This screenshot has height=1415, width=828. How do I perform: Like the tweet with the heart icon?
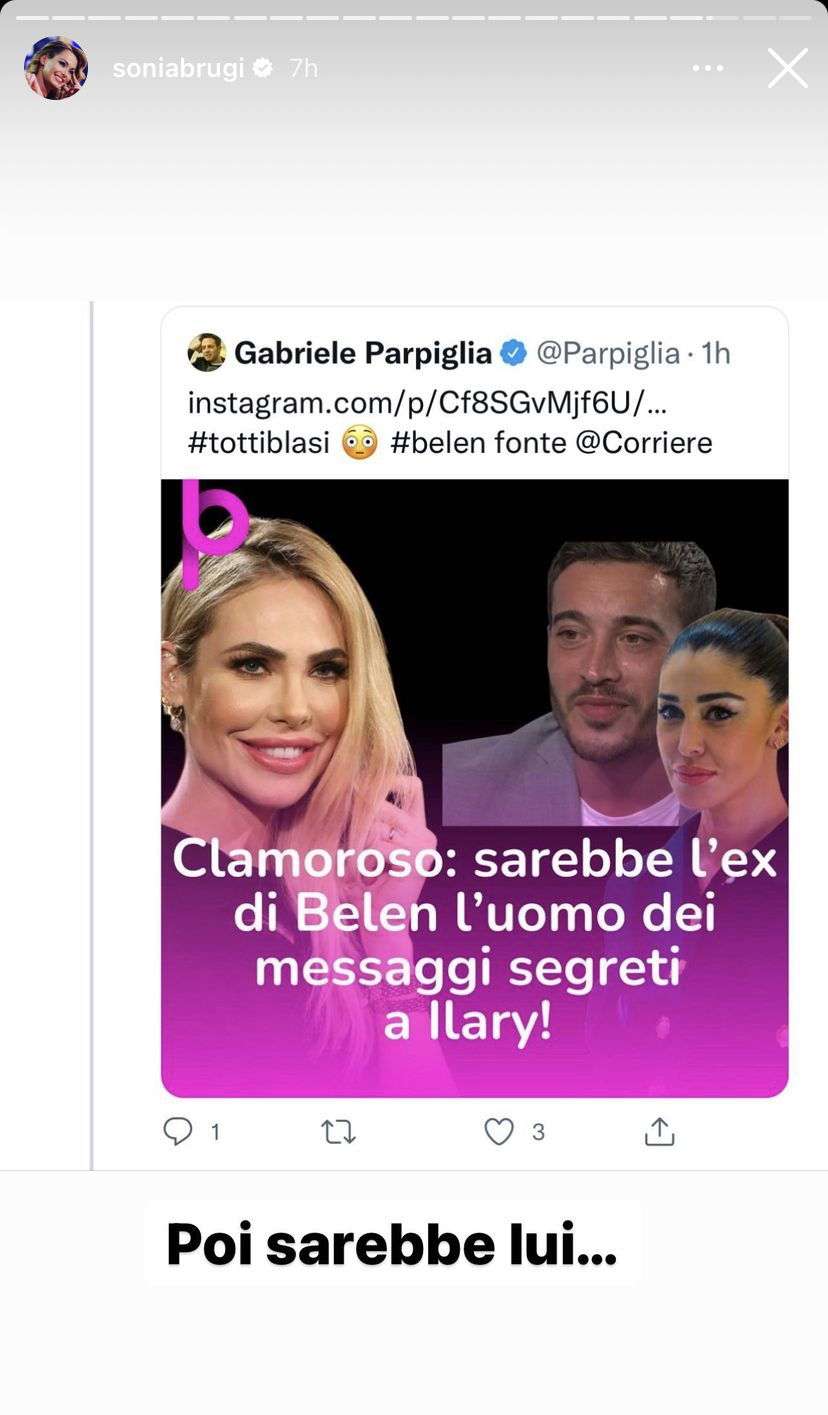point(498,1132)
